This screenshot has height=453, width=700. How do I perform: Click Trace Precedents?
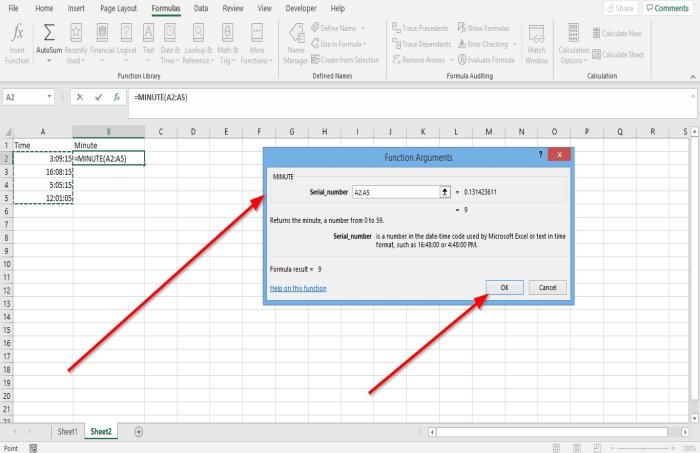pos(420,28)
